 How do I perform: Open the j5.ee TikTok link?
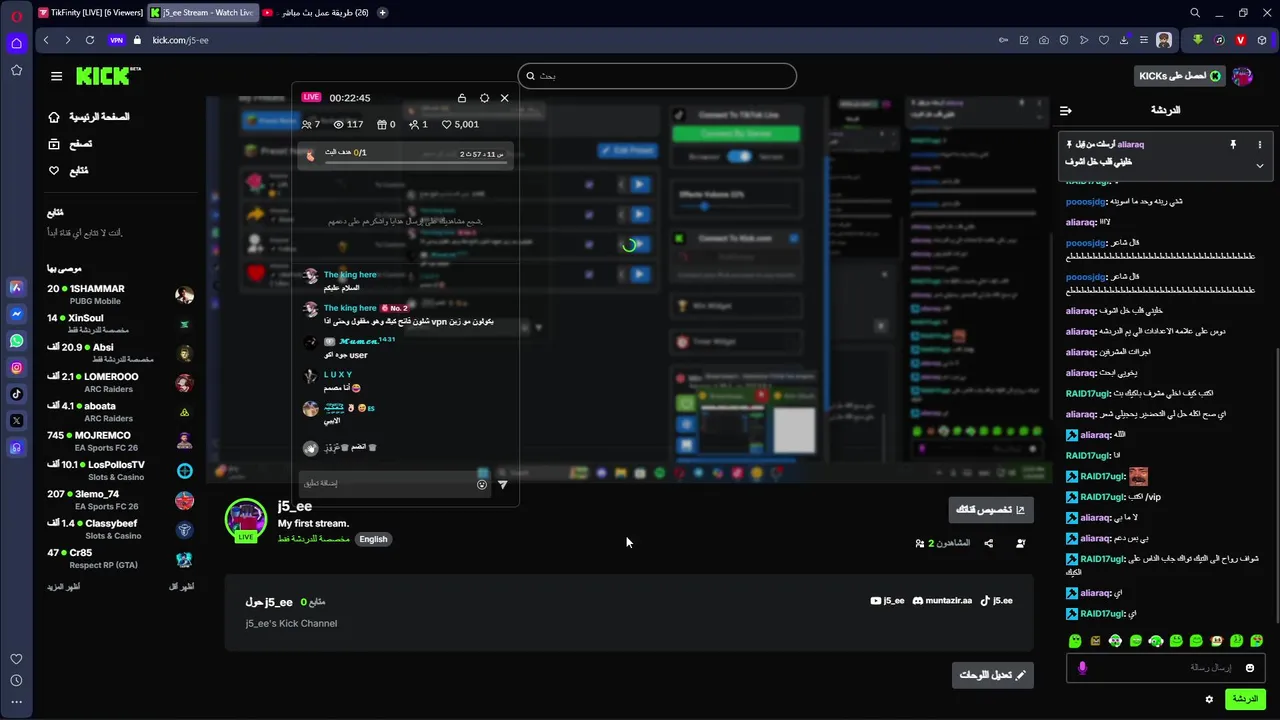(x=996, y=601)
